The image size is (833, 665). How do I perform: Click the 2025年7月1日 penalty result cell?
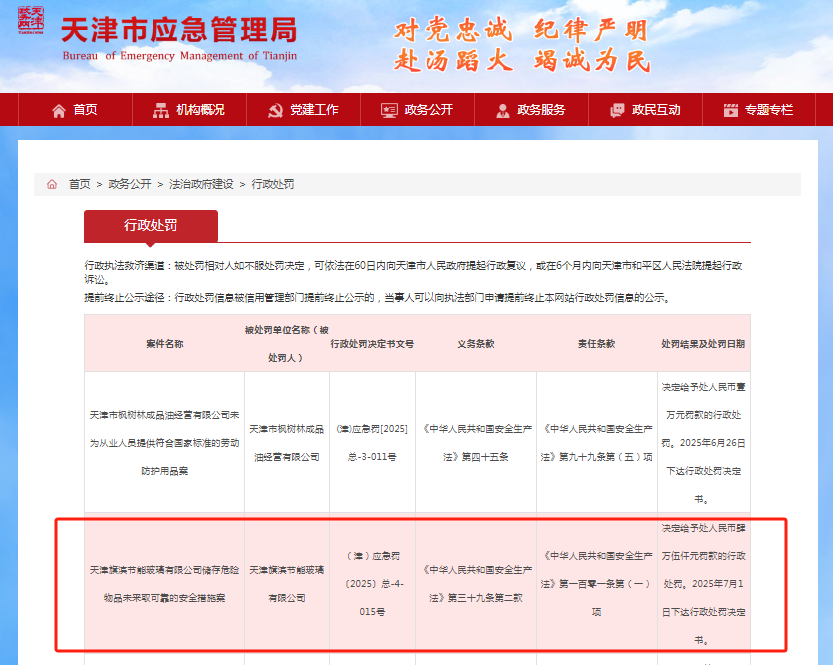tap(703, 584)
